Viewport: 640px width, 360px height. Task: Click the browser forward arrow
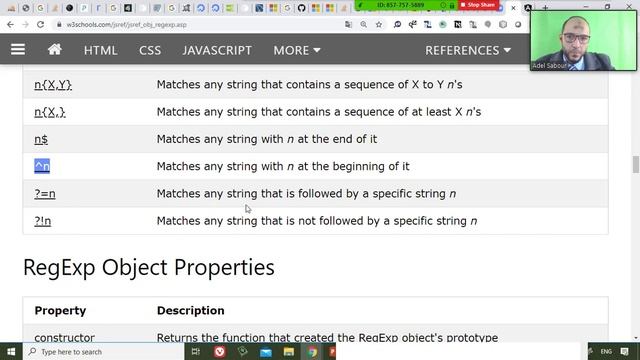(25, 24)
